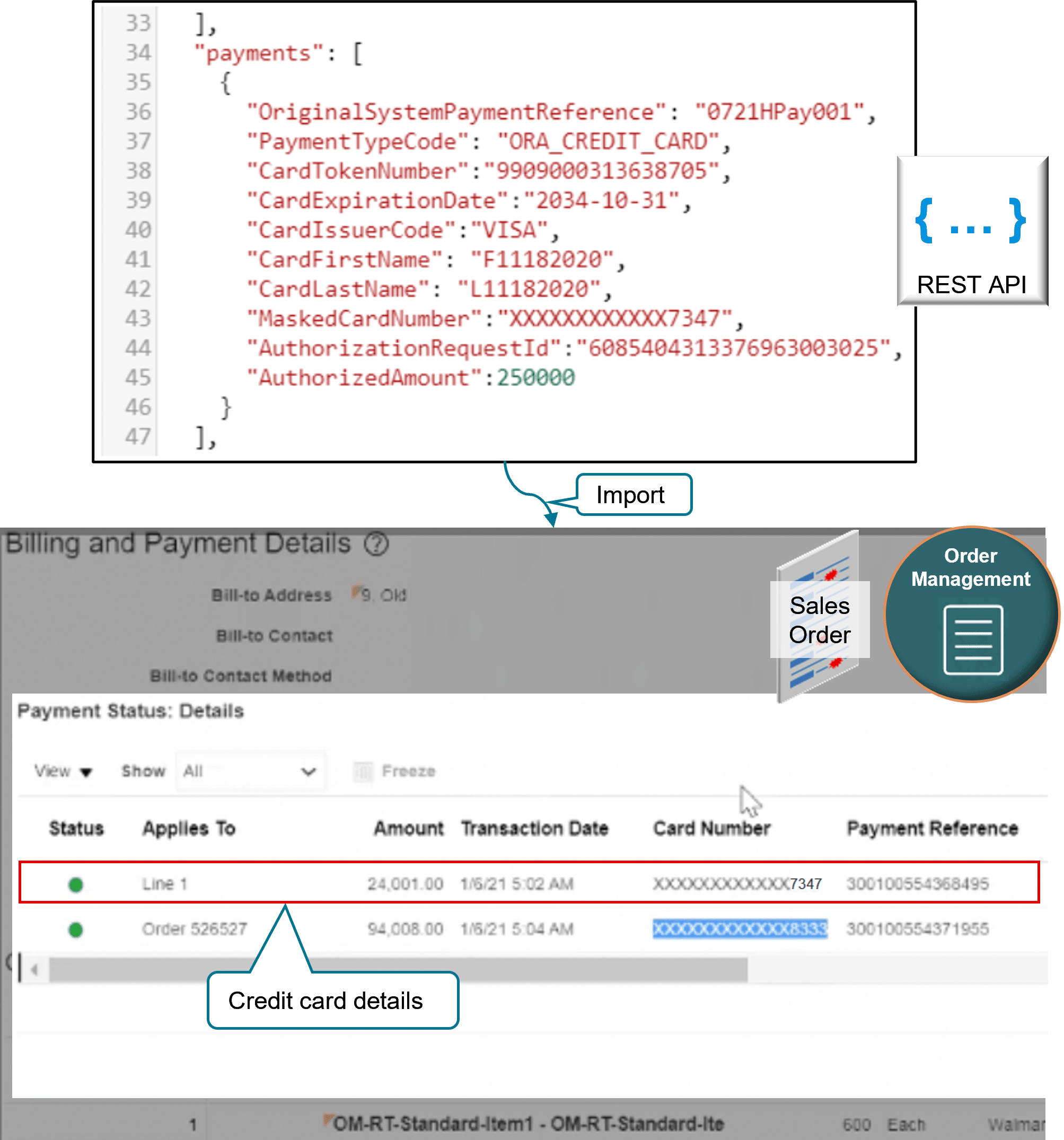Click the OM-RT-Standard-Item1 order line
The height and width of the screenshot is (1140, 1064).
[527, 1124]
